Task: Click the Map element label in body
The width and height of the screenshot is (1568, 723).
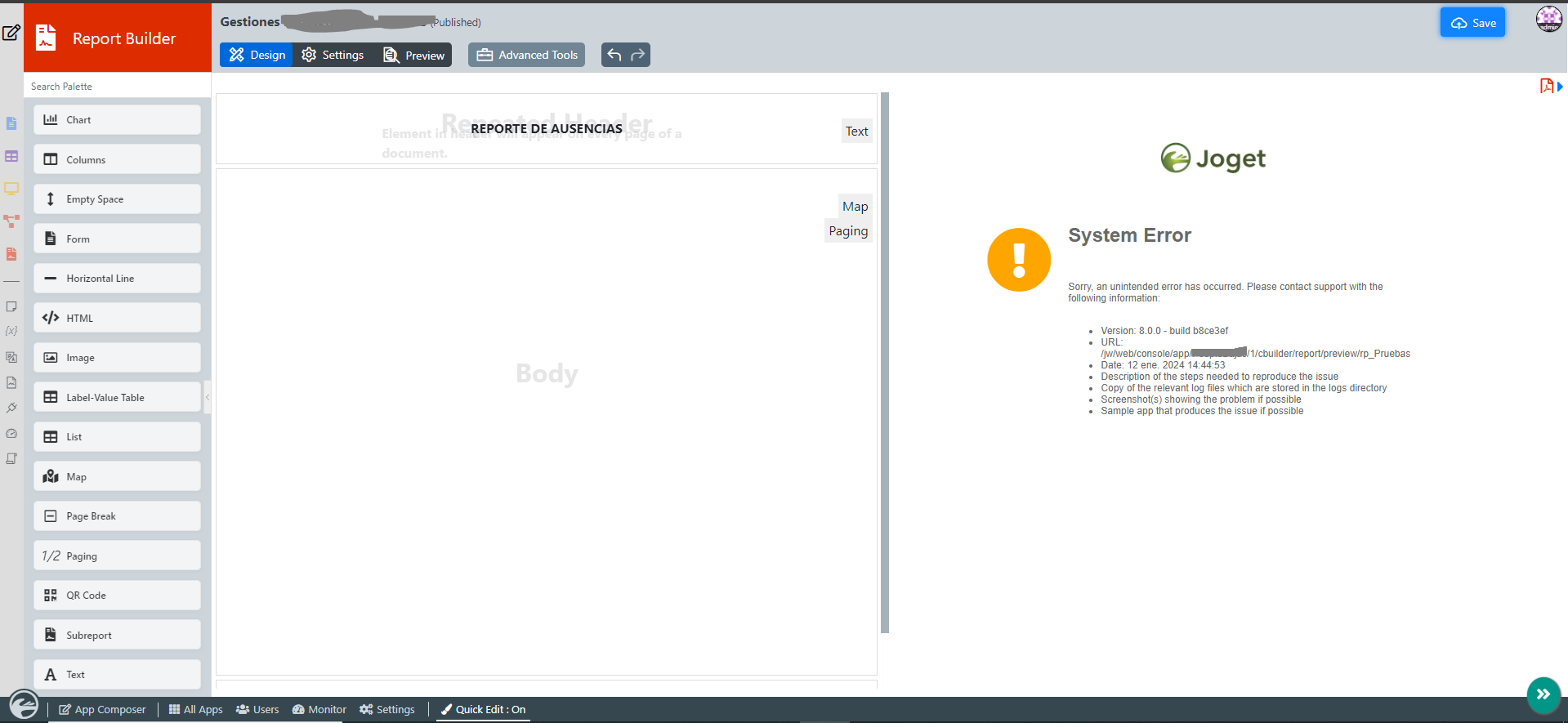Action: (855, 207)
